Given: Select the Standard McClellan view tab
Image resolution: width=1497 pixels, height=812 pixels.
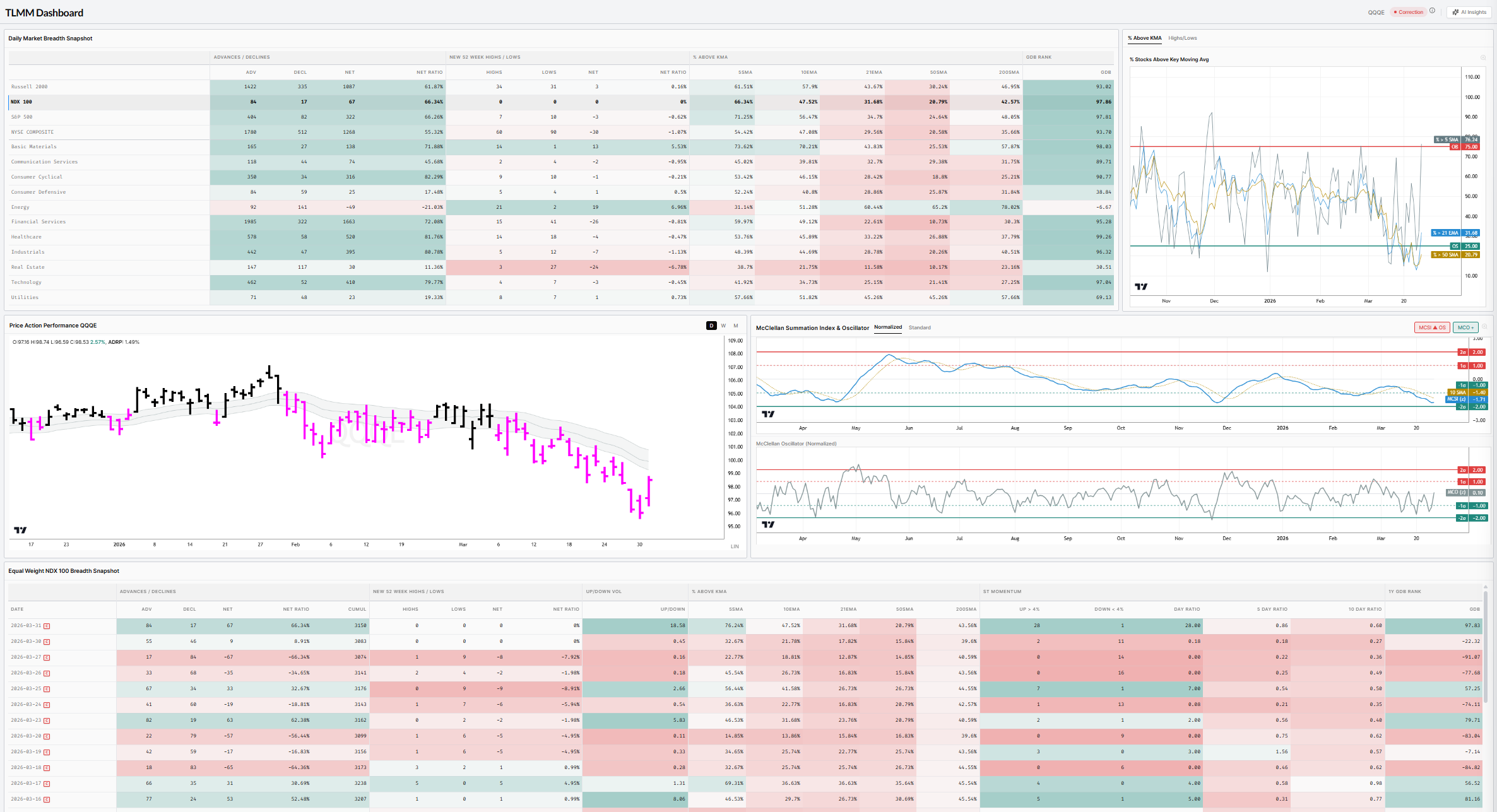Looking at the screenshot, I should point(920,327).
